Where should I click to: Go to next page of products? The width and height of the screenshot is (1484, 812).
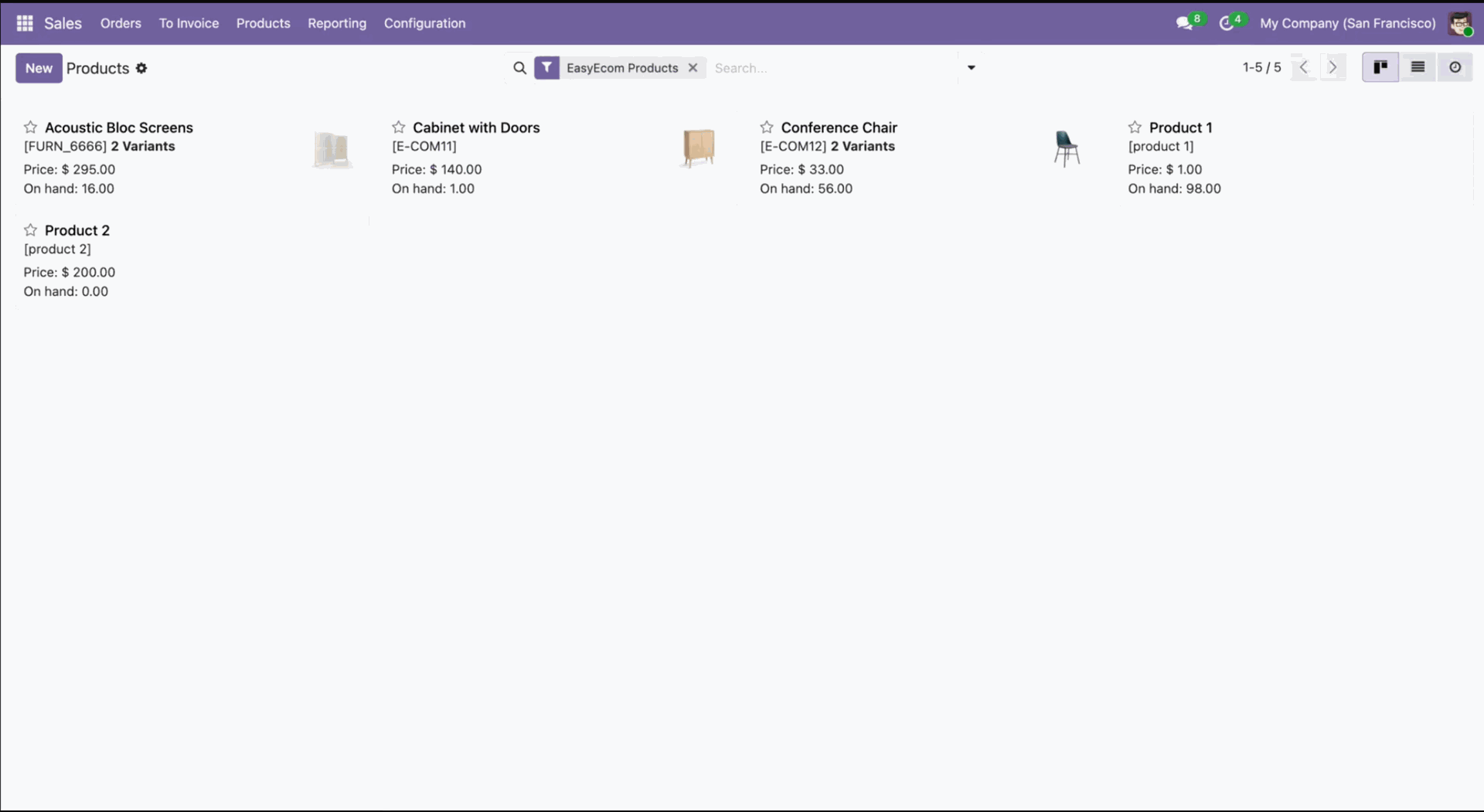pos(1333,68)
